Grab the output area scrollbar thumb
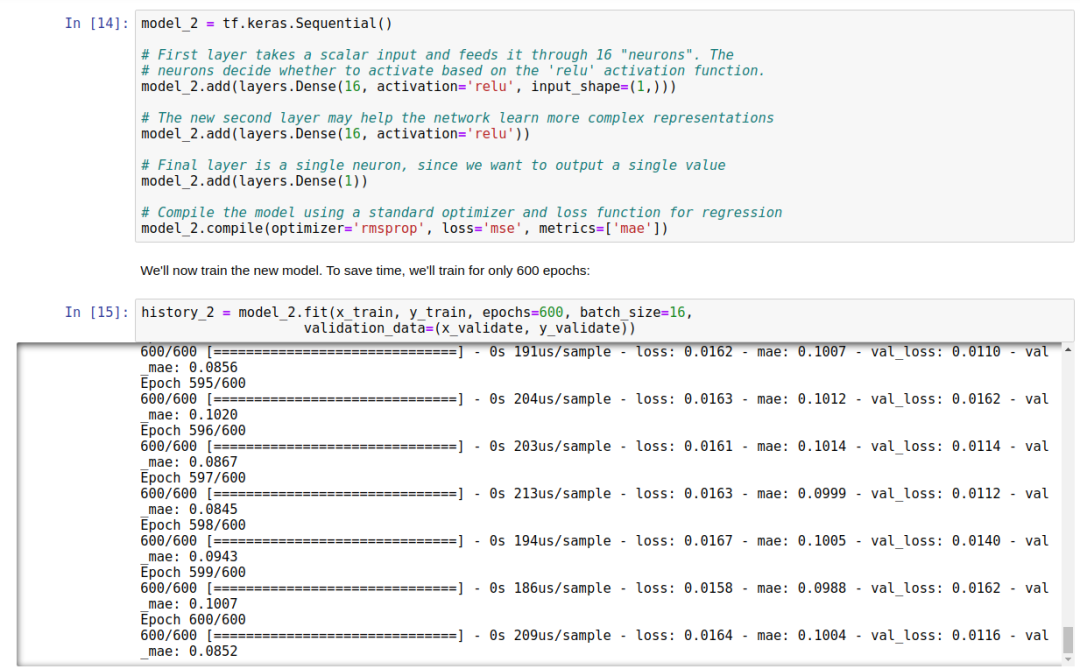 (x=1067, y=638)
